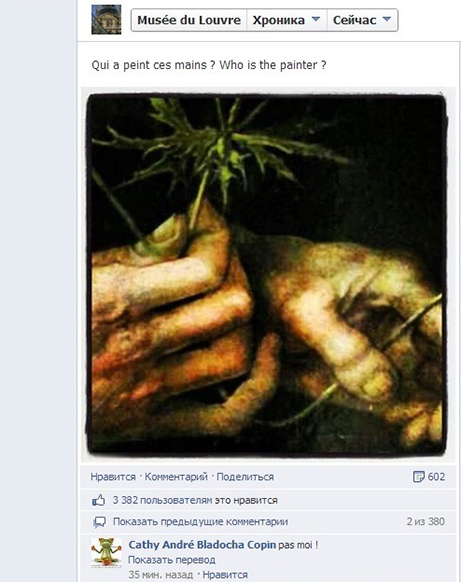Click the 35 мин. назад timestamp

pos(160,575)
